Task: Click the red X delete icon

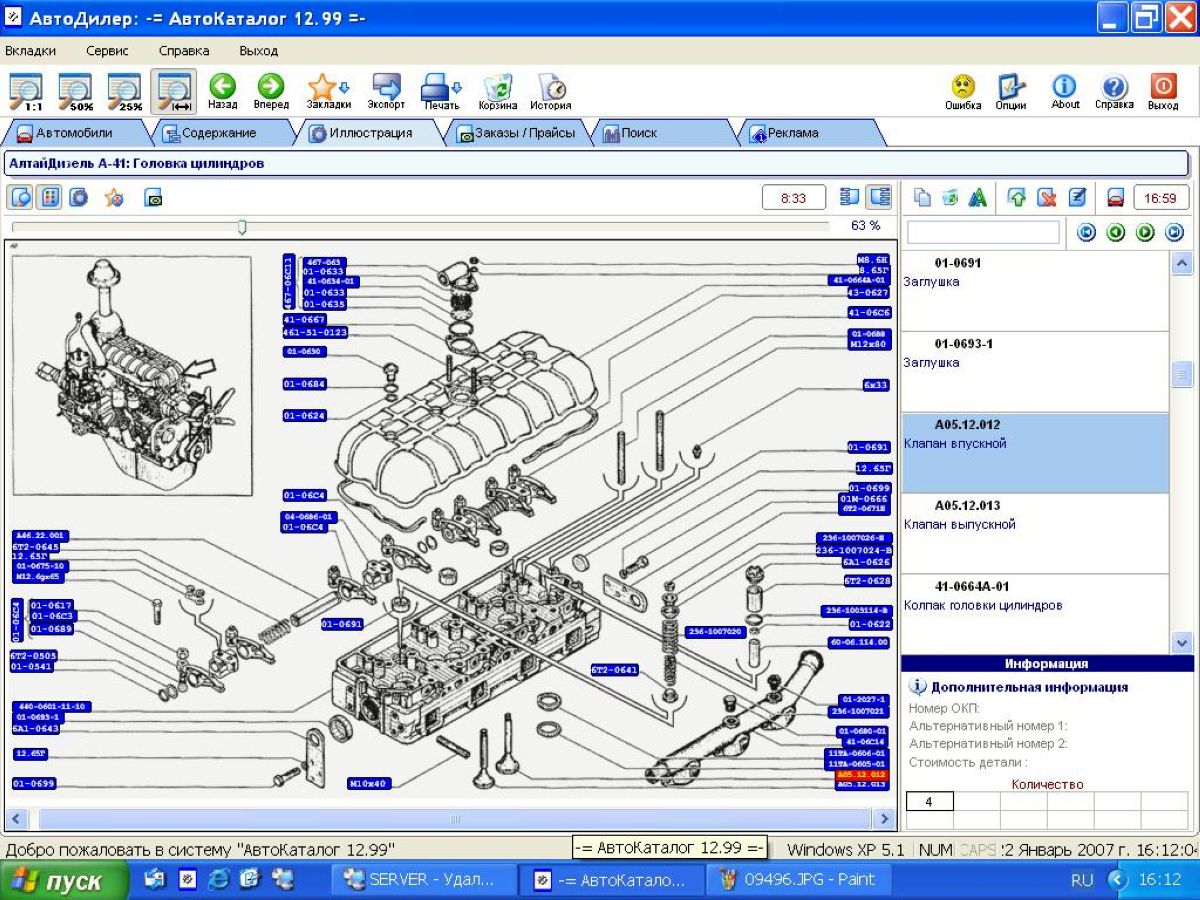Action: pyautogui.click(x=1047, y=198)
